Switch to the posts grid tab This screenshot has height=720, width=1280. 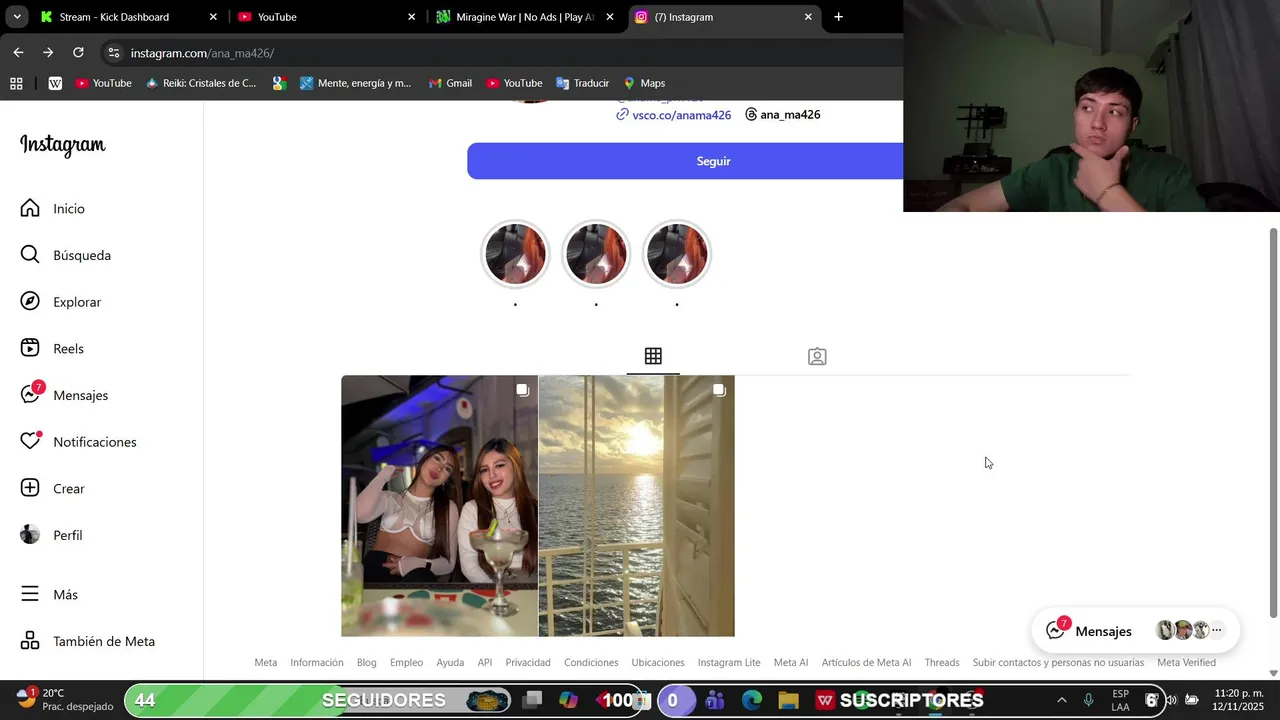pyautogui.click(x=653, y=356)
